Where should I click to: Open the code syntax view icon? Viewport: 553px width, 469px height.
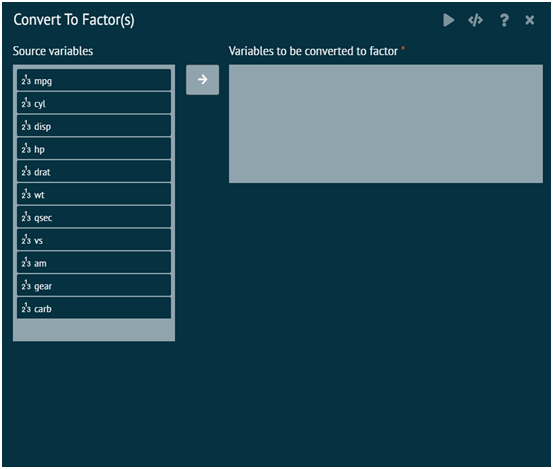[475, 20]
